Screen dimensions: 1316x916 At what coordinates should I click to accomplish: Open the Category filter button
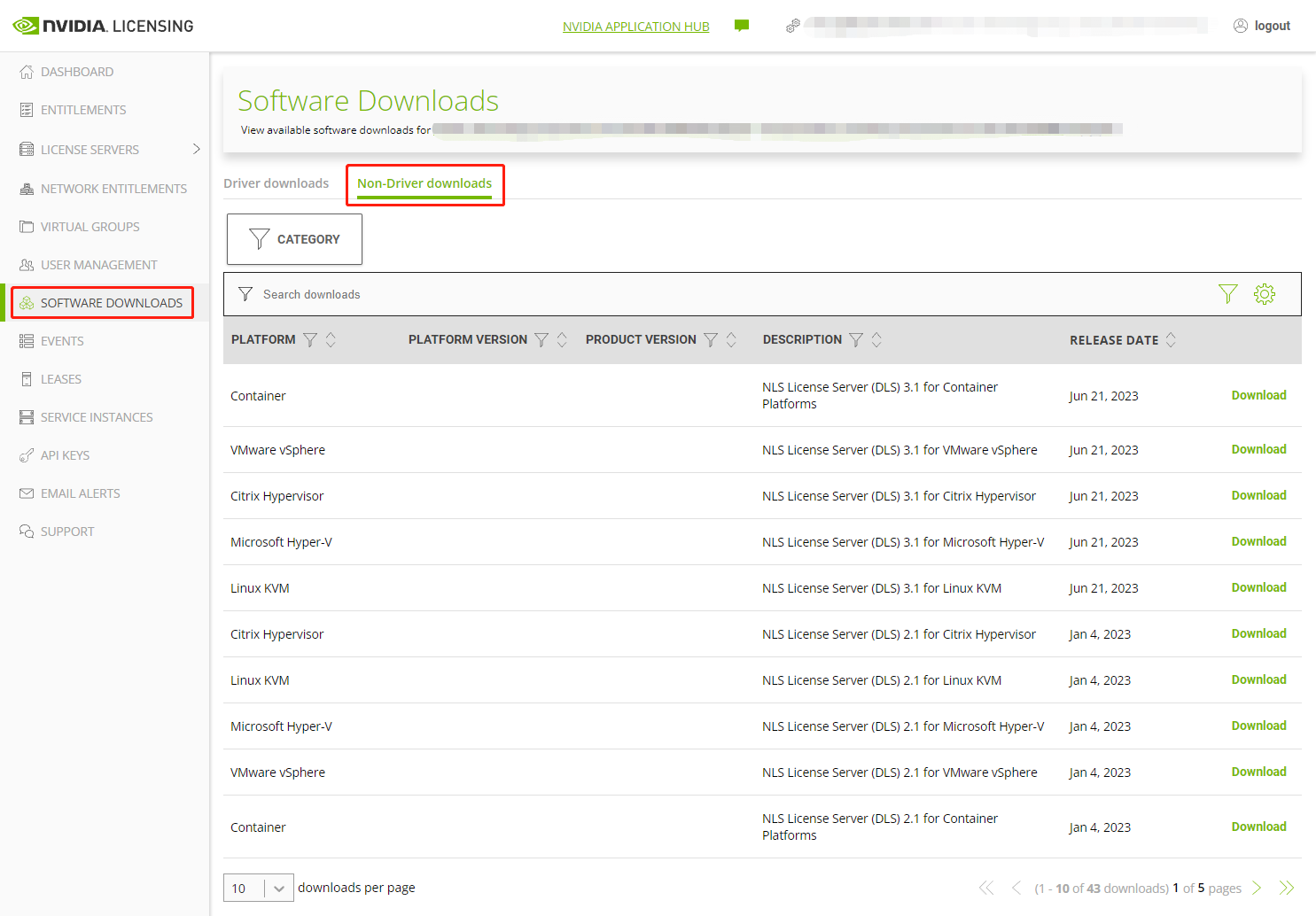point(294,239)
